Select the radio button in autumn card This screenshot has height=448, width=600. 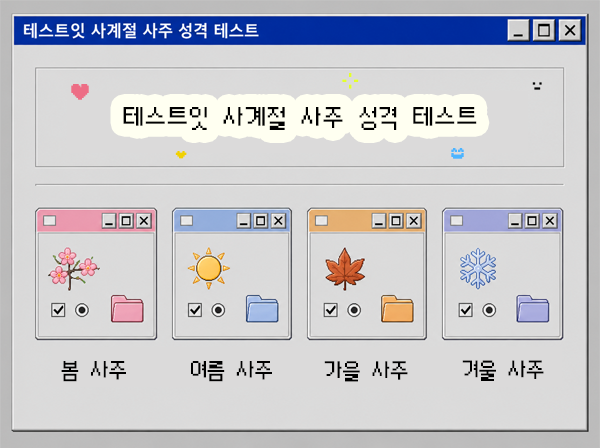pyautogui.click(x=354, y=310)
